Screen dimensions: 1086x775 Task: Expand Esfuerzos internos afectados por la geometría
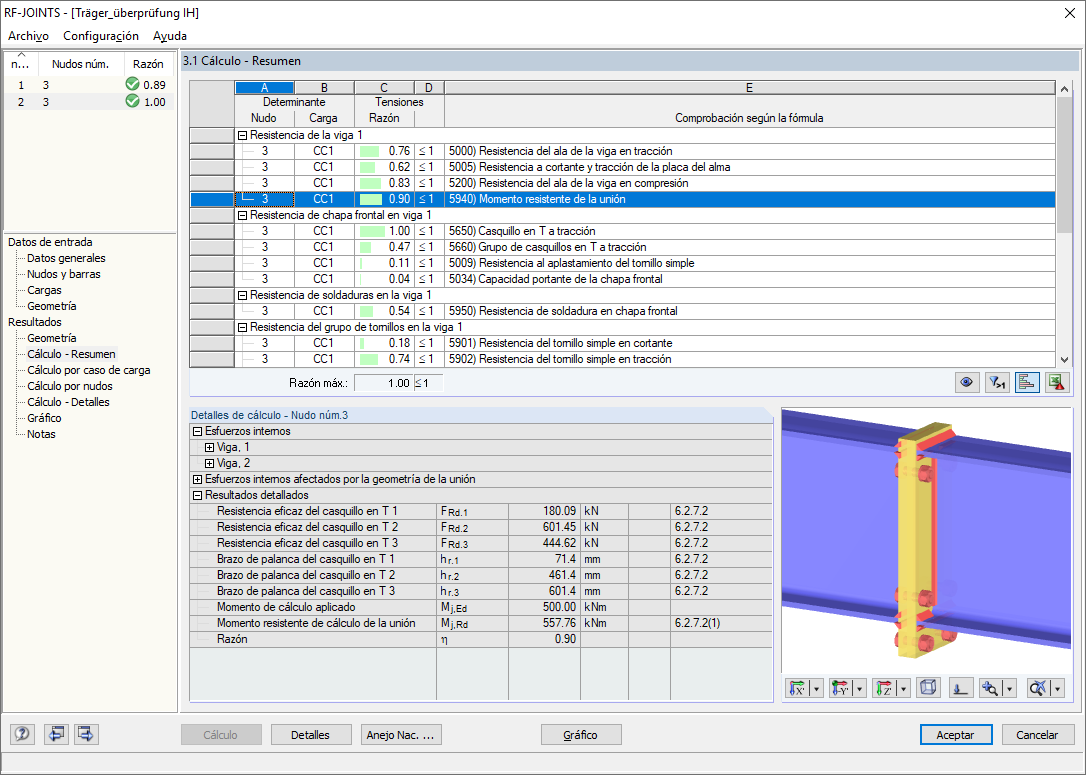198,478
